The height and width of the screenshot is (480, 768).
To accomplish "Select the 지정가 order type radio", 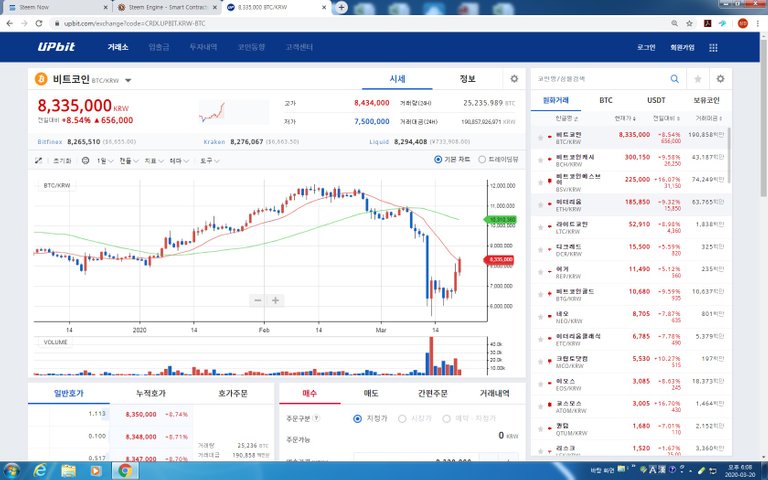I will [x=357, y=418].
